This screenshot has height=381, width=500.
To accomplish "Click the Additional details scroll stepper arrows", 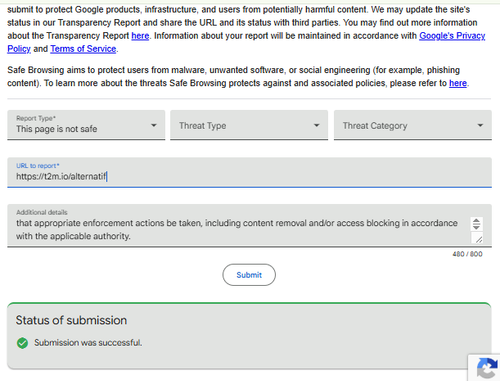I will click(x=476, y=224).
